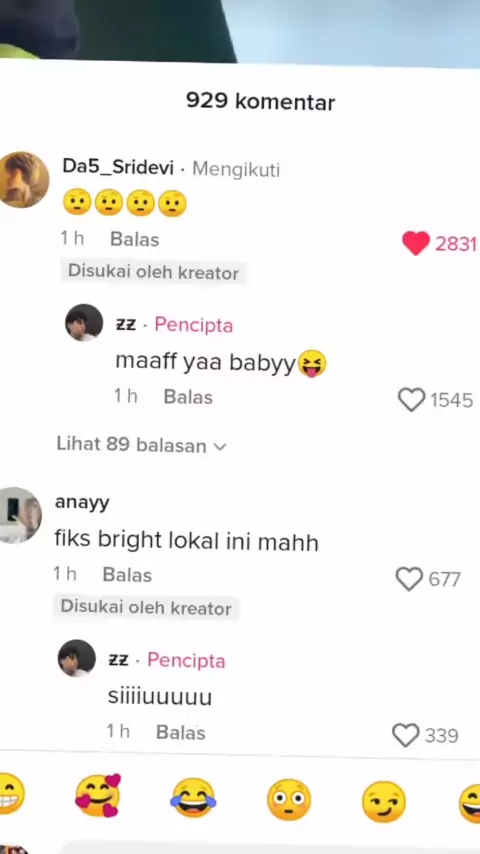Open zz creator avatar in first reply
This screenshot has width=480, height=854.
click(84, 322)
